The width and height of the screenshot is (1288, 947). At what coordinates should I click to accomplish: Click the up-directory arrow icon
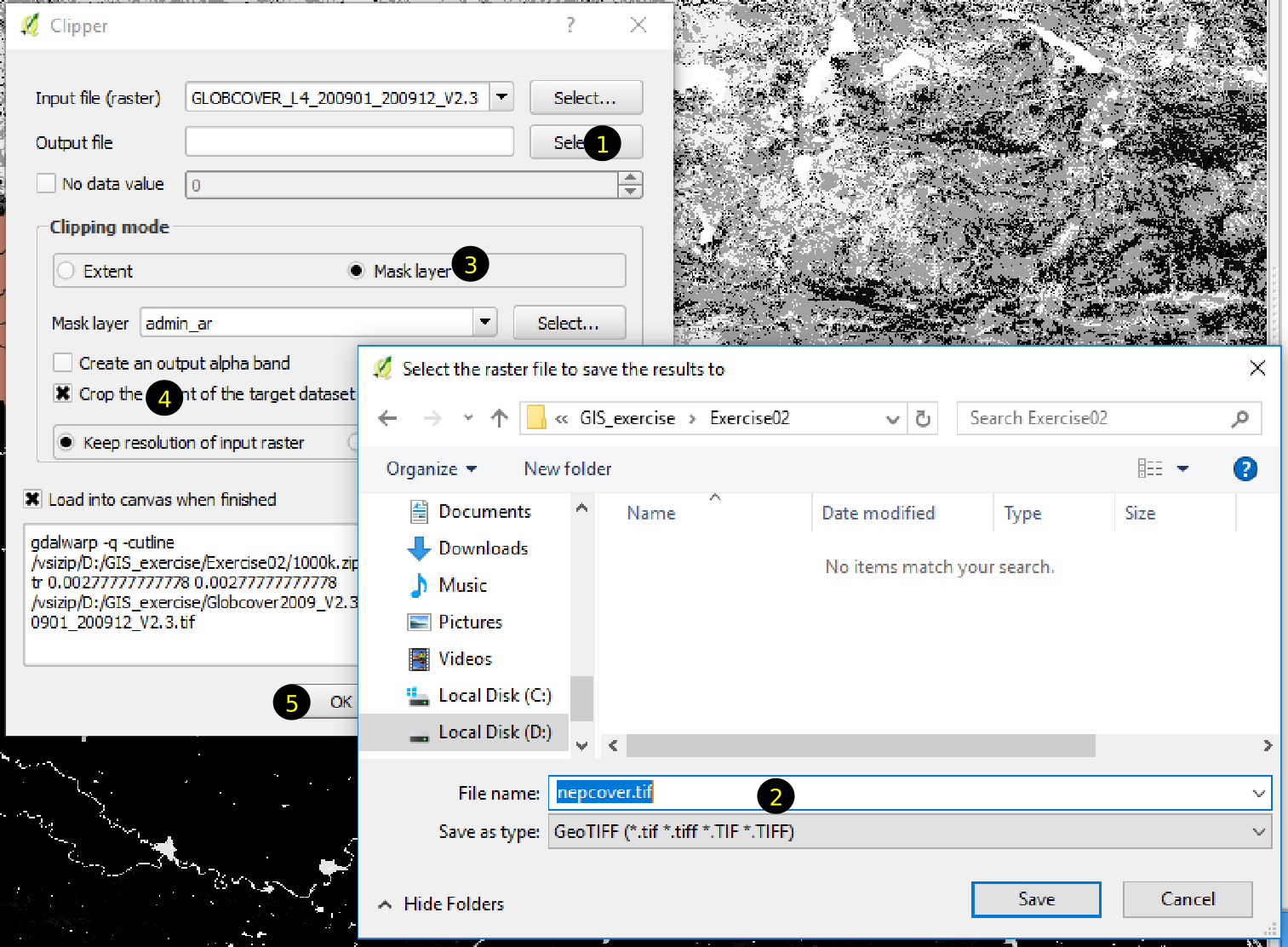tap(500, 418)
